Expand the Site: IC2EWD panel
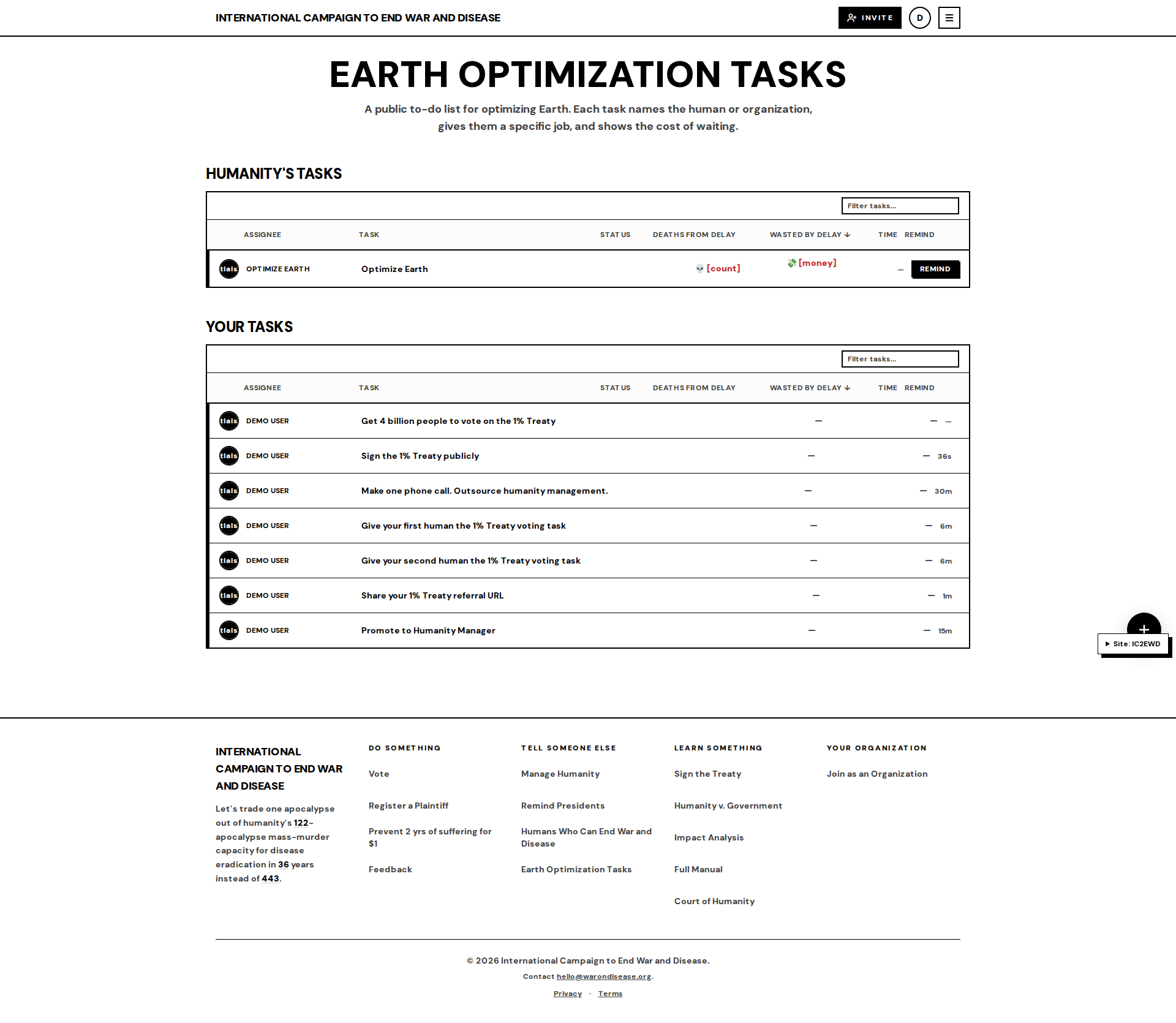The height and width of the screenshot is (1023, 1176). [1133, 644]
